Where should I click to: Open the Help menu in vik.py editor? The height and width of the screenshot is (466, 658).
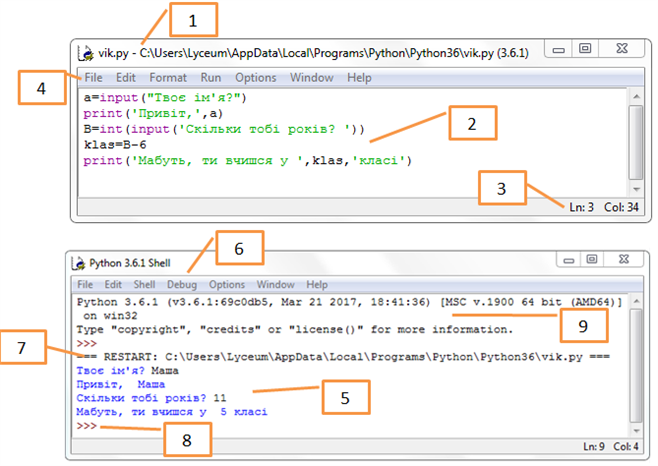[x=359, y=77]
